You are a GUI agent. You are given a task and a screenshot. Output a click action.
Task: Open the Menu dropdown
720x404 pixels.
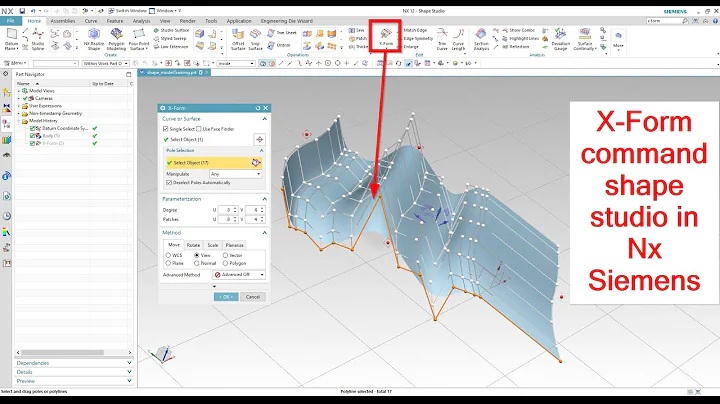15,63
